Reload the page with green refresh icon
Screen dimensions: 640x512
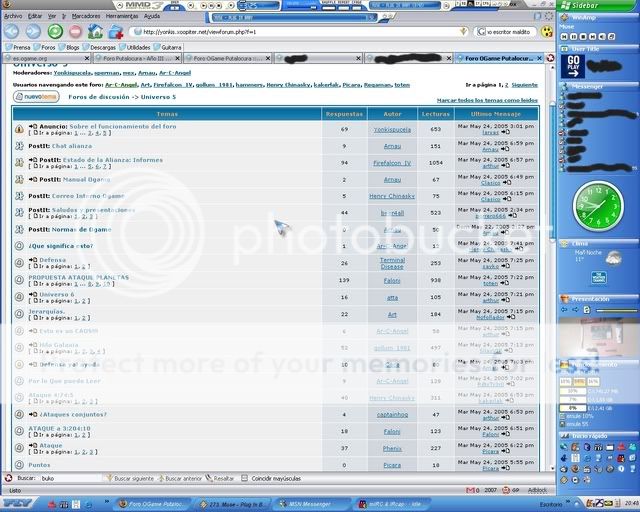click(55, 31)
